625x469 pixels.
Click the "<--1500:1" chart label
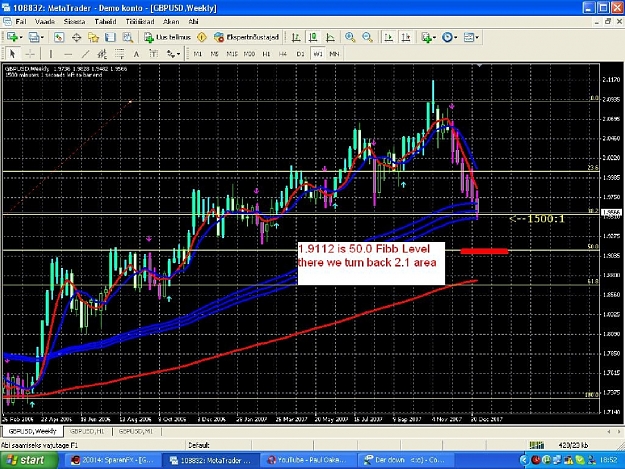click(537, 218)
